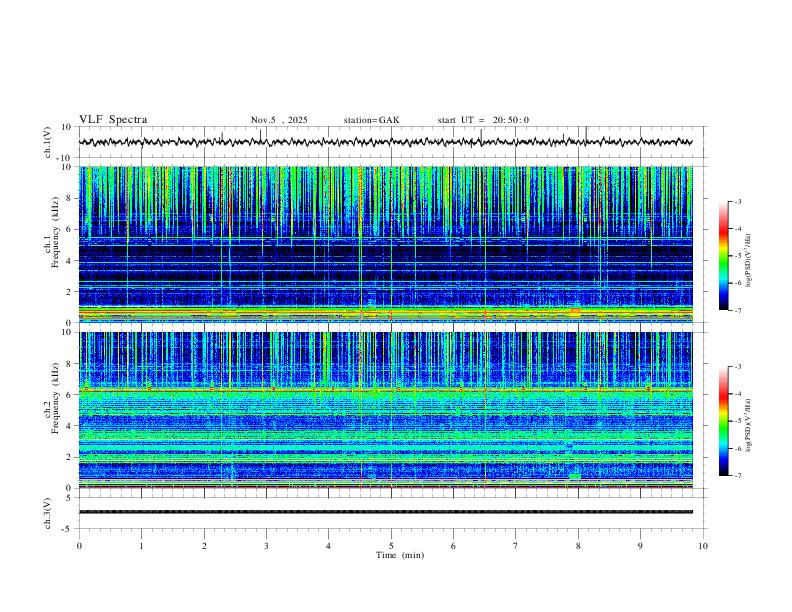
Task: Click the ch.1 voltage waveform trace
Action: tap(385, 142)
